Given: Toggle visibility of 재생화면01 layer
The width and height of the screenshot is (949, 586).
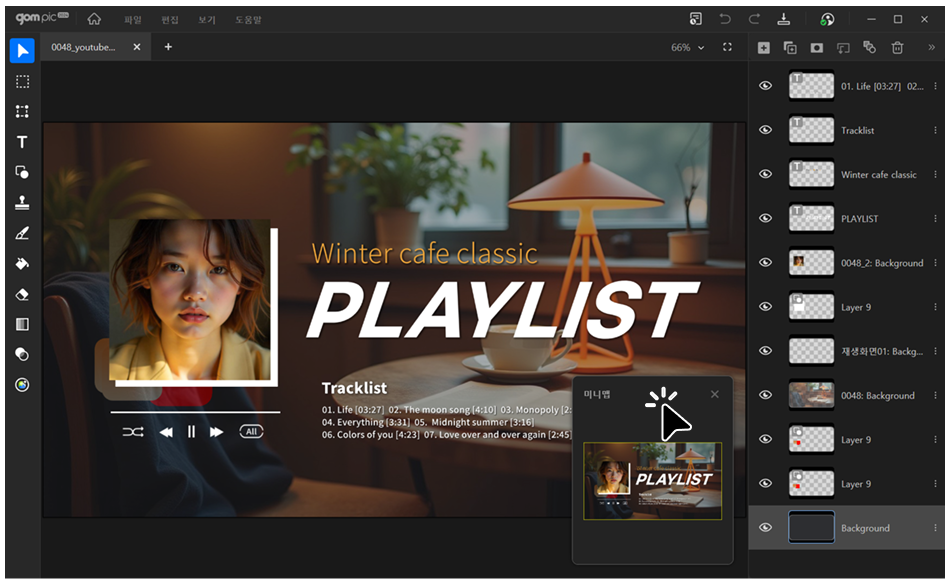Looking at the screenshot, I should click(766, 351).
